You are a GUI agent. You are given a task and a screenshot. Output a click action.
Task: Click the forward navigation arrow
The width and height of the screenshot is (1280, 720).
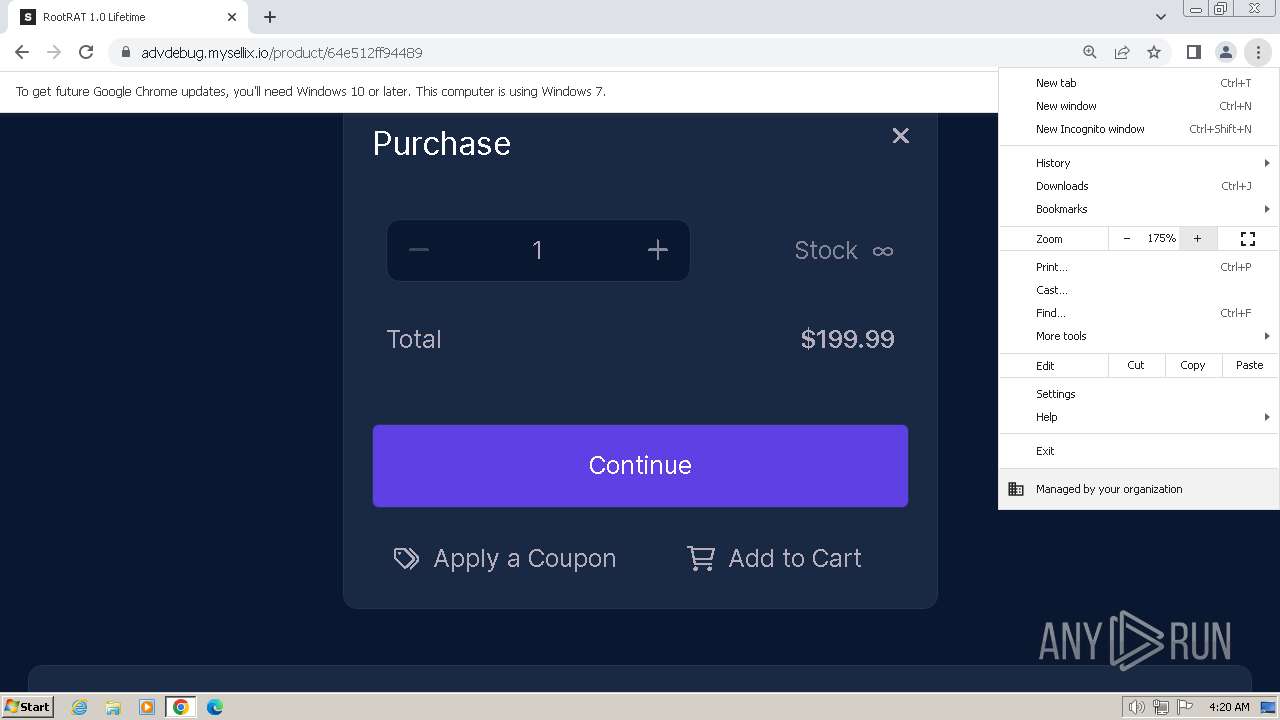pyautogui.click(x=54, y=52)
